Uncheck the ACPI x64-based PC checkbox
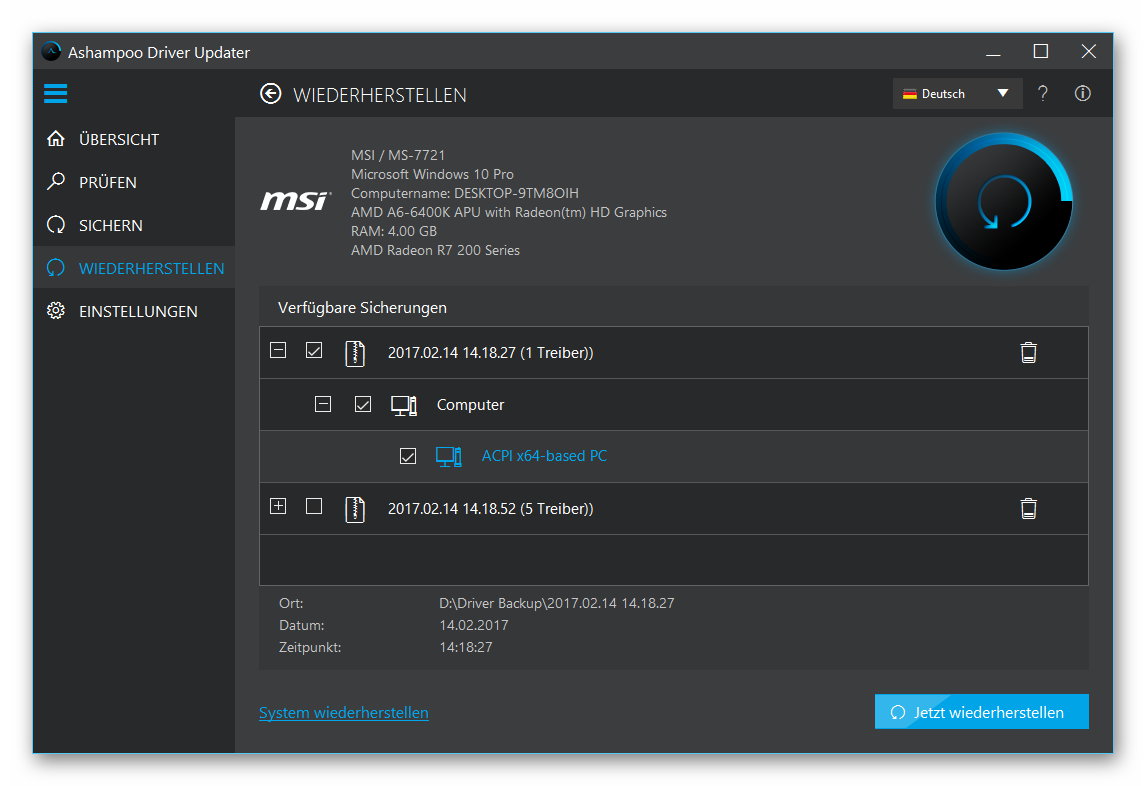This screenshot has width=1146, height=786. coord(407,455)
